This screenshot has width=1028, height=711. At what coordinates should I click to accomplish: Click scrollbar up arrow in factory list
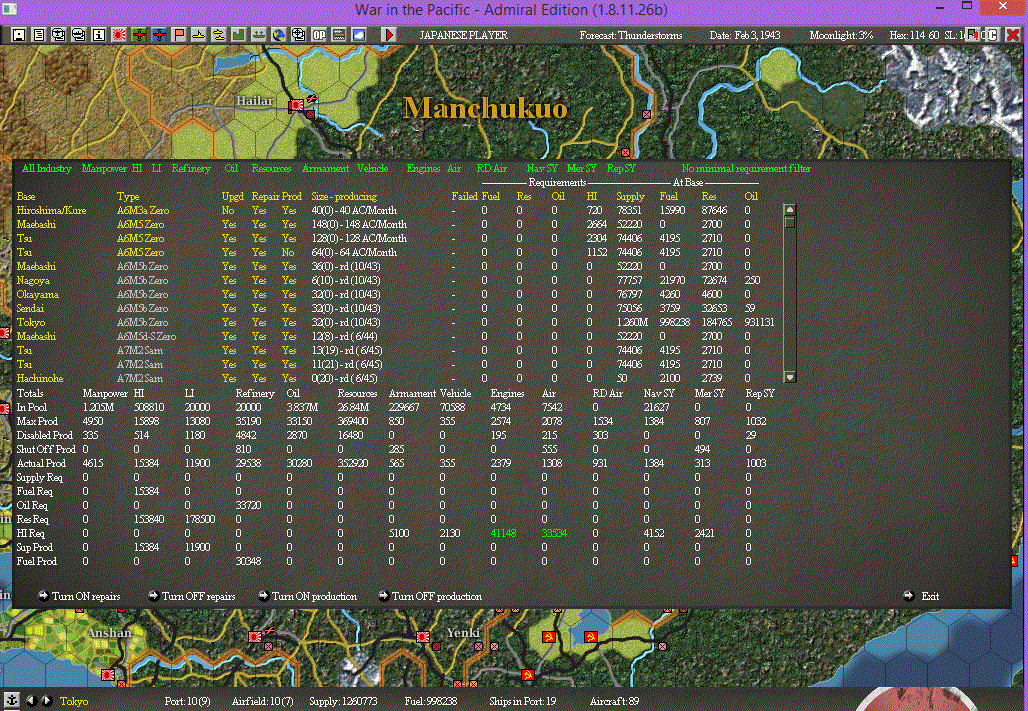coord(789,210)
